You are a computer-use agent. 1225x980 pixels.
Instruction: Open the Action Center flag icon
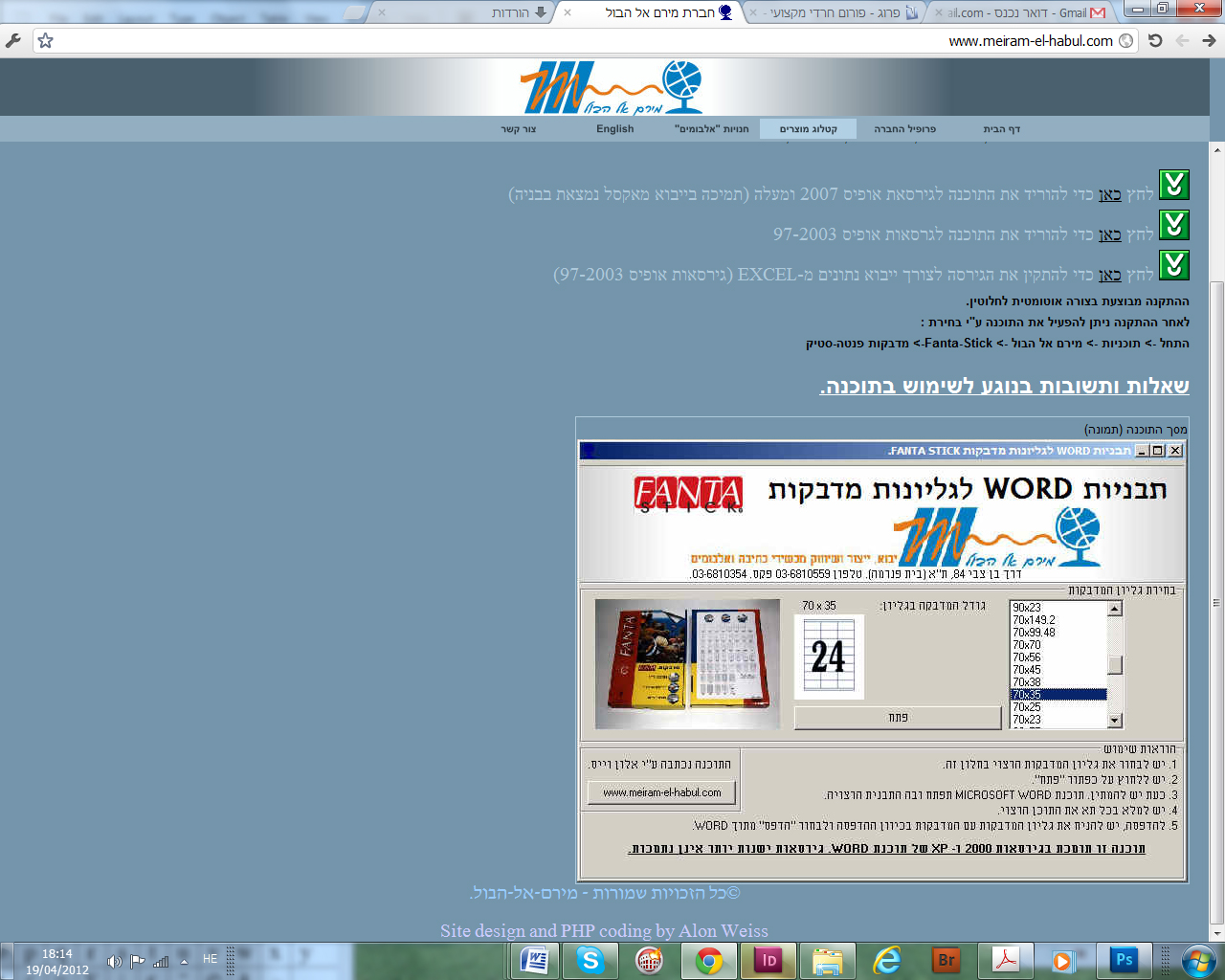click(x=138, y=961)
